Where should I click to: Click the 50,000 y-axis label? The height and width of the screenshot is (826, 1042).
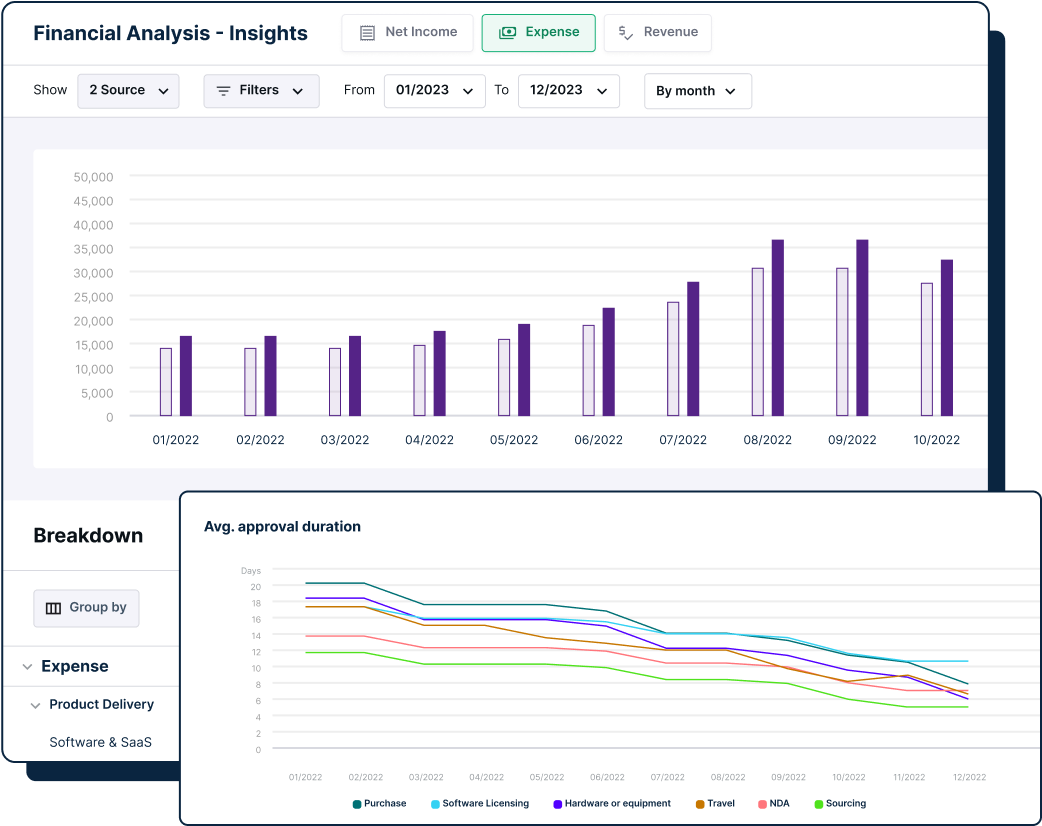coord(94,177)
